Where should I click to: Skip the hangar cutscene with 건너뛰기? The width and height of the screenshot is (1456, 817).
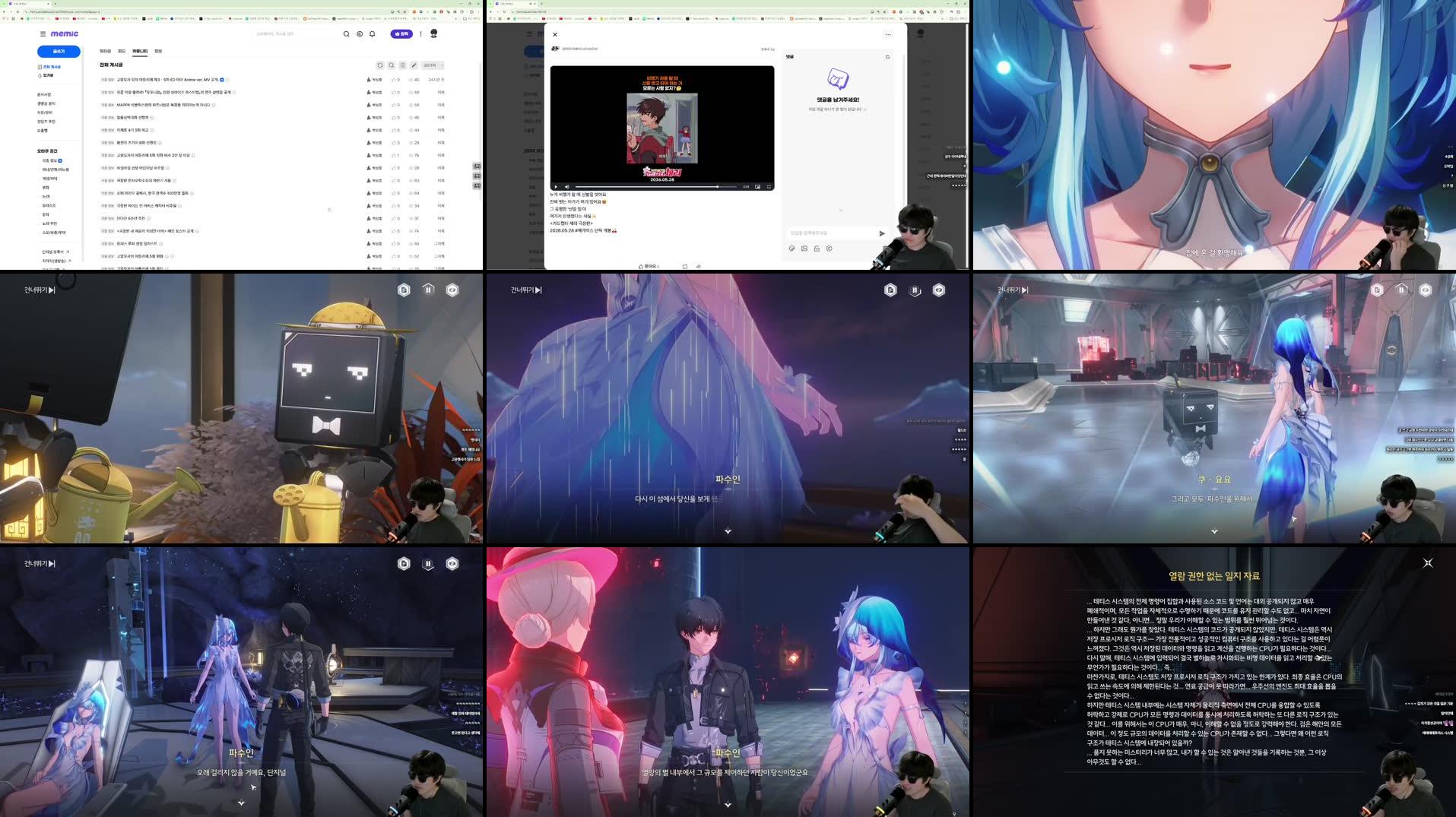tap(1013, 290)
